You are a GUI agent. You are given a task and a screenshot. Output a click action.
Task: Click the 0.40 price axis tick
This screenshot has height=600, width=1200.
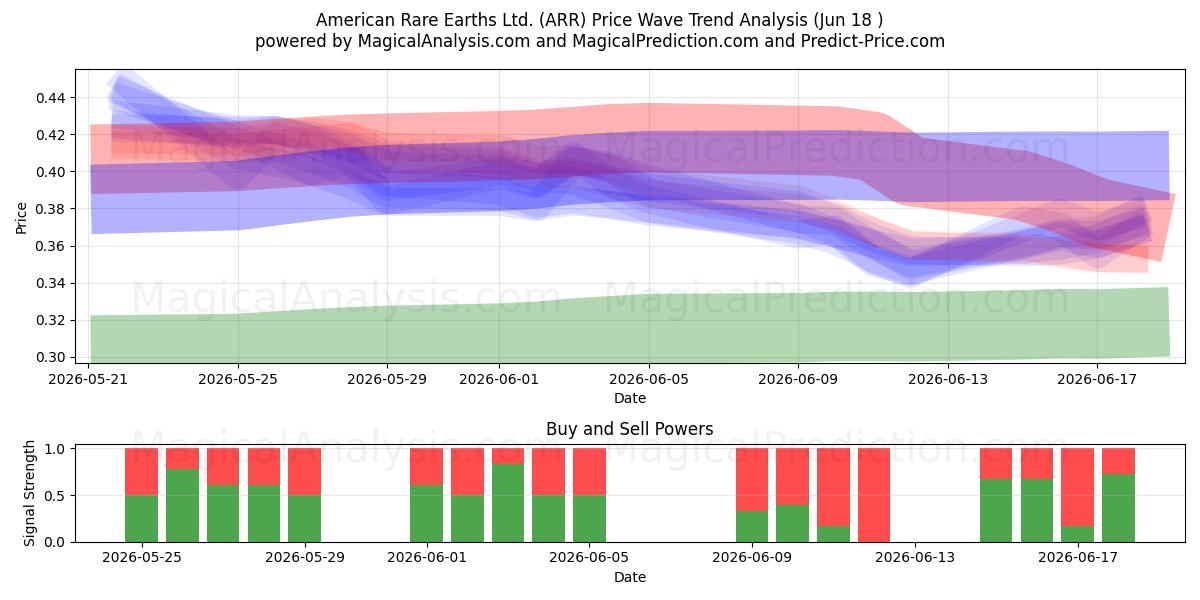(x=51, y=172)
